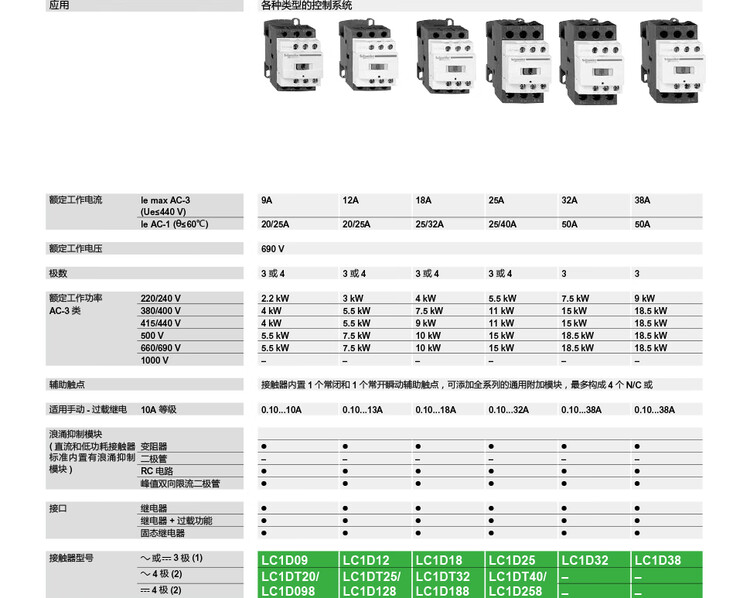This screenshot has height=598, width=750.
Task: Click the LC1D128 model text
Action: [x=369, y=591]
